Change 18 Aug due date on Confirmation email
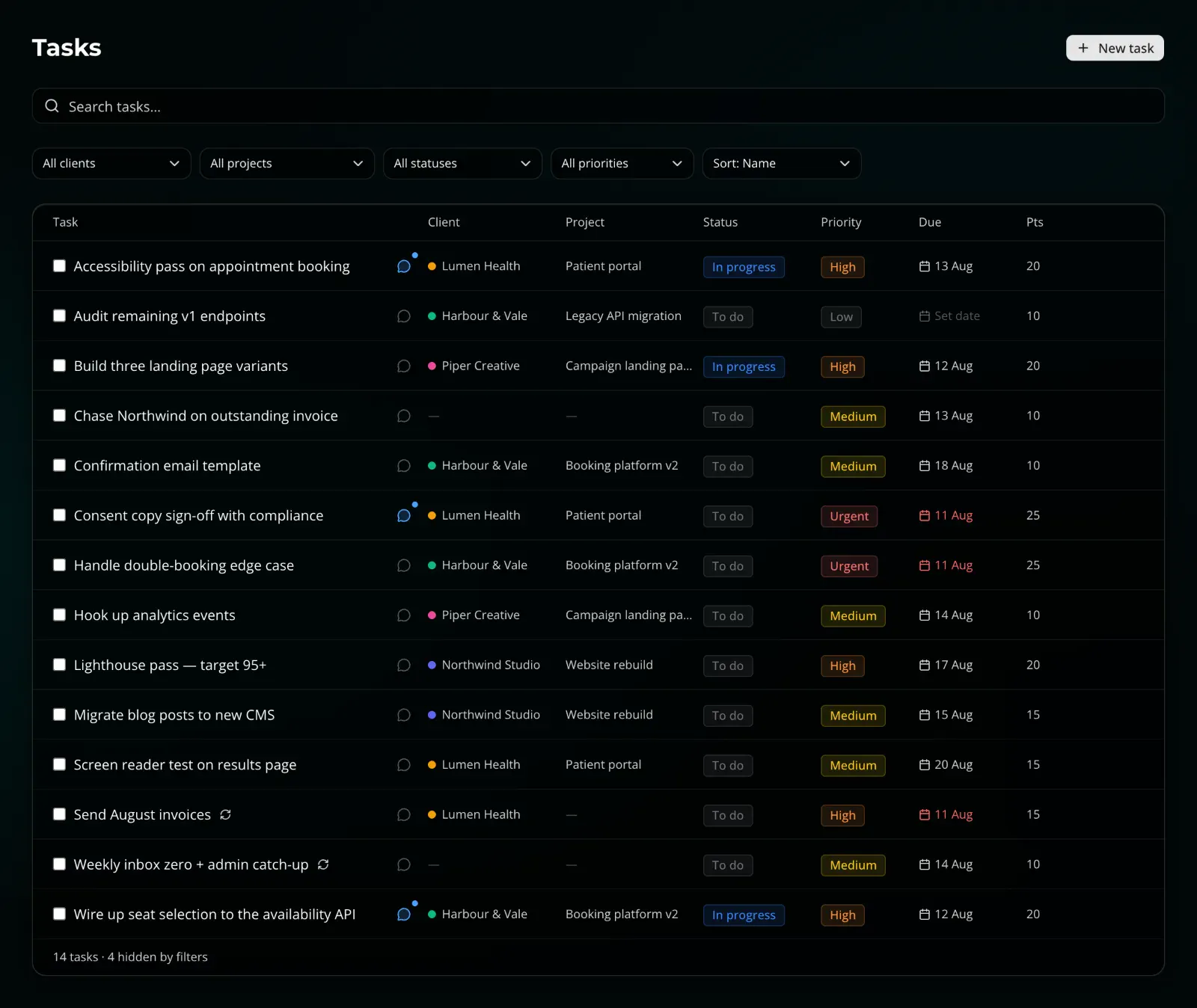 click(x=946, y=466)
